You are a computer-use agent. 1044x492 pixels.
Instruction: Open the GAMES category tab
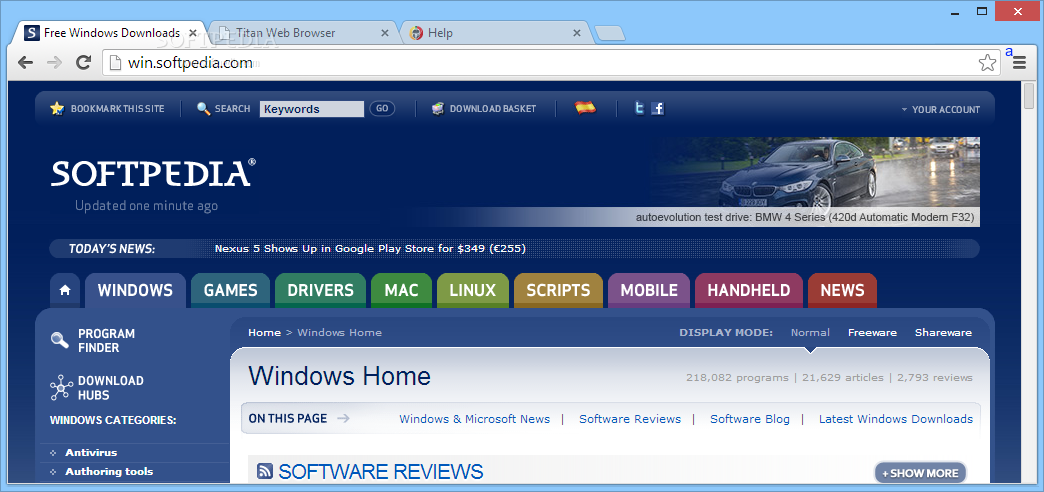(230, 290)
